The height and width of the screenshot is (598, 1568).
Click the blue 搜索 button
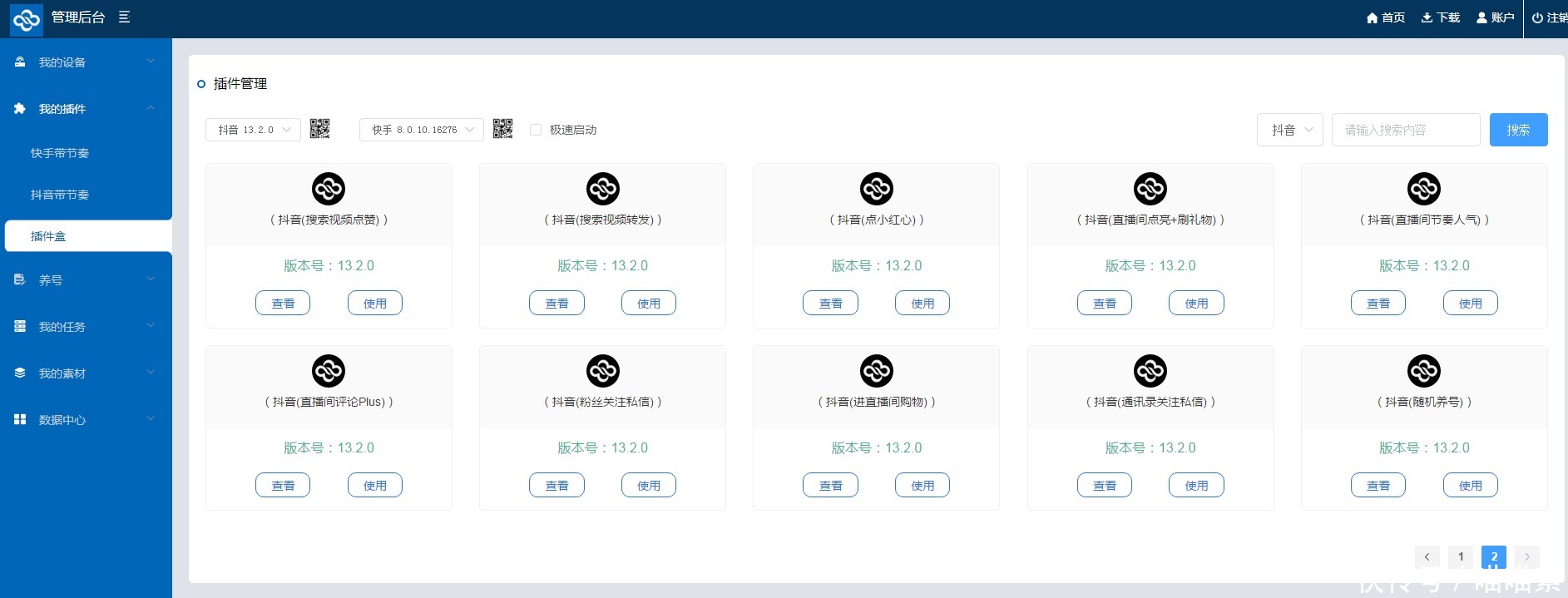(x=1519, y=130)
